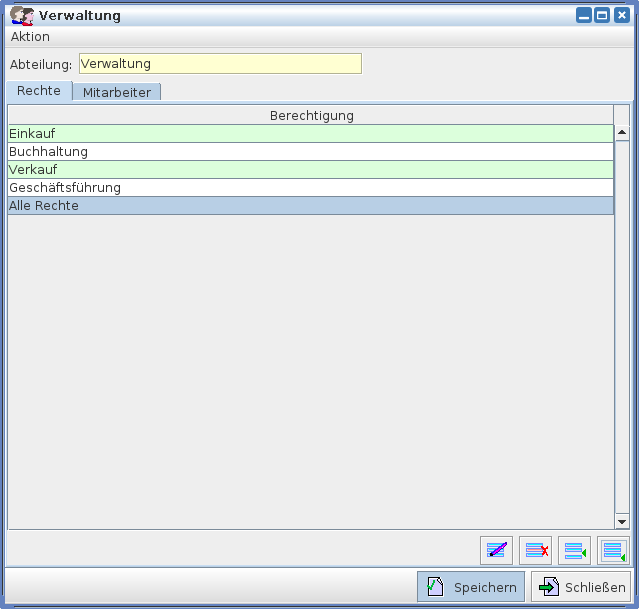
Task: Click the edit row pencil icon
Action: 496,550
